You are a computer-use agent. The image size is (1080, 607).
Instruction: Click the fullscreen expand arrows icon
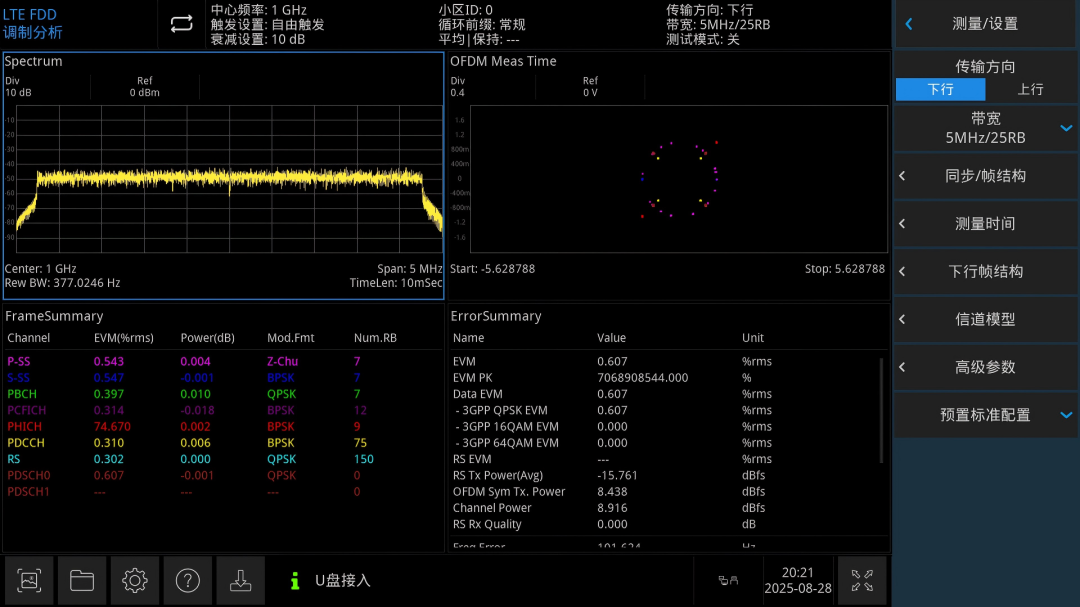click(862, 581)
